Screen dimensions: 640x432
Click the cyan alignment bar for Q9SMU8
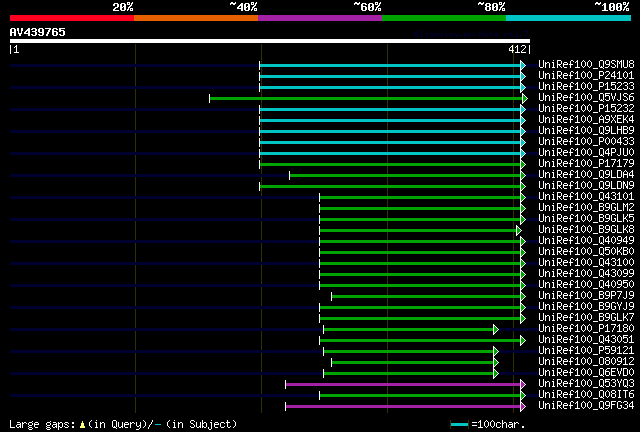(x=390, y=65)
